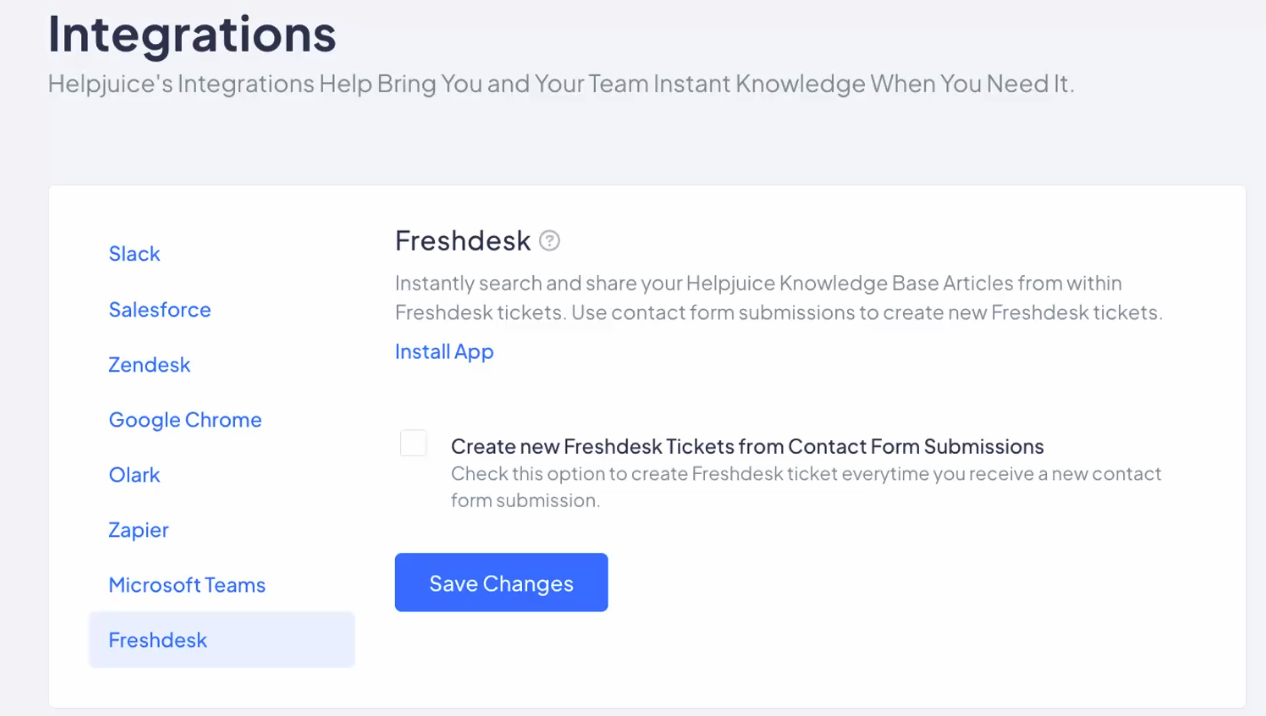Open the Slack integration tab
The height and width of the screenshot is (716, 1266).
[134, 254]
